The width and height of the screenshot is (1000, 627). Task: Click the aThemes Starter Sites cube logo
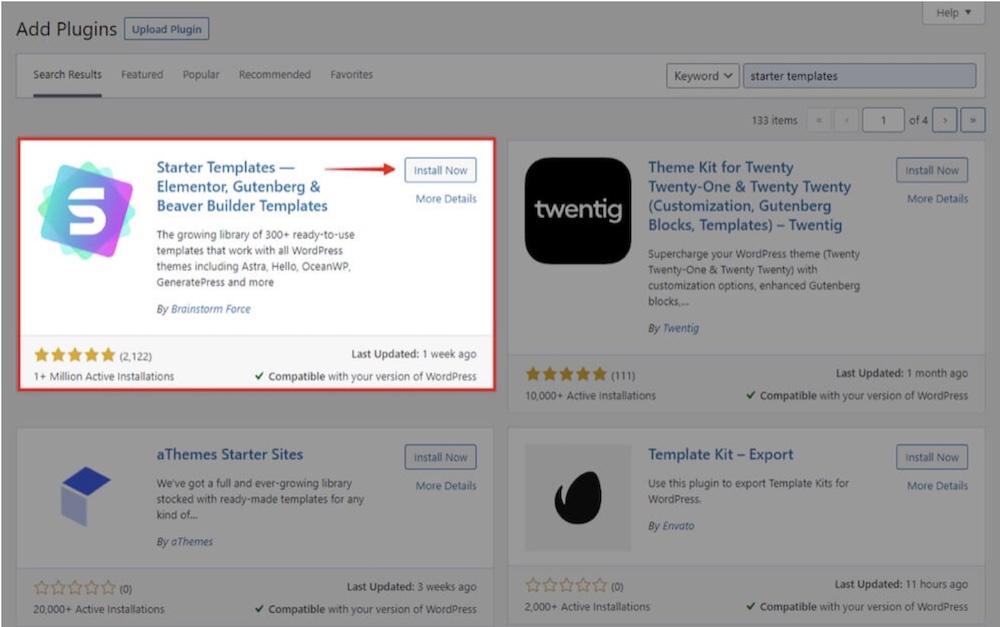point(85,496)
